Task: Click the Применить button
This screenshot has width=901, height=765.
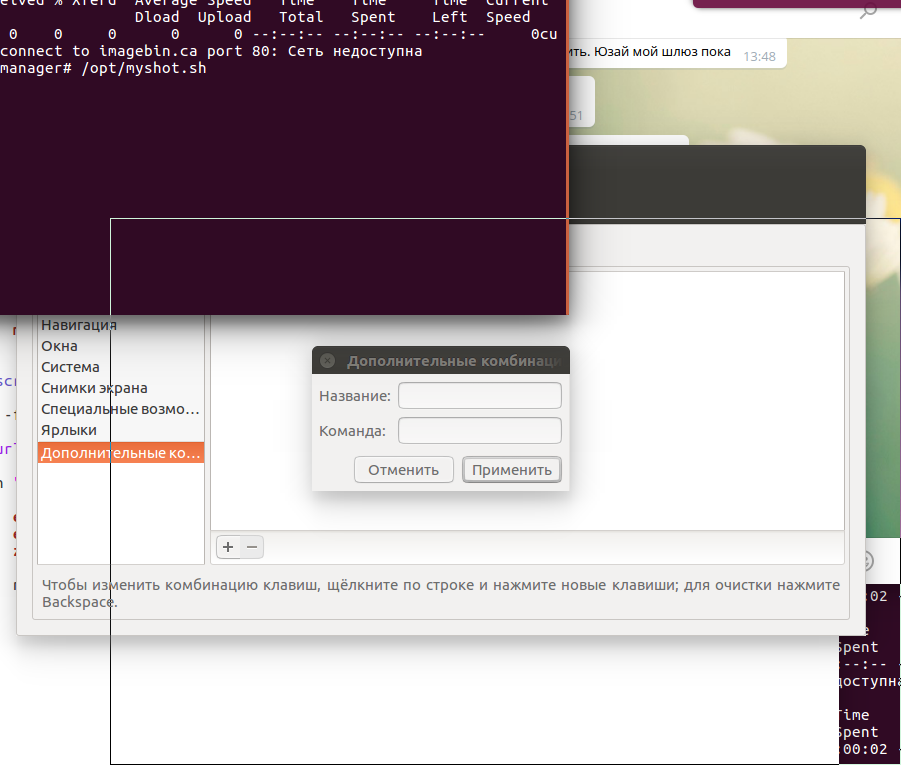Action: (x=511, y=470)
